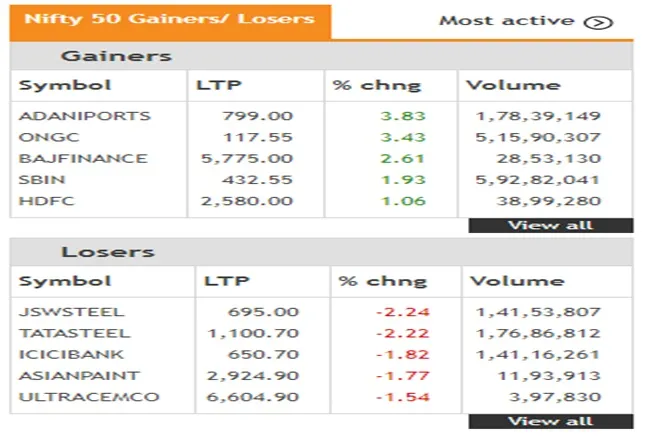Image resolution: width=660 pixels, height=440 pixels.
Task: Click the Gainers Volume column header
Action: coord(513,86)
